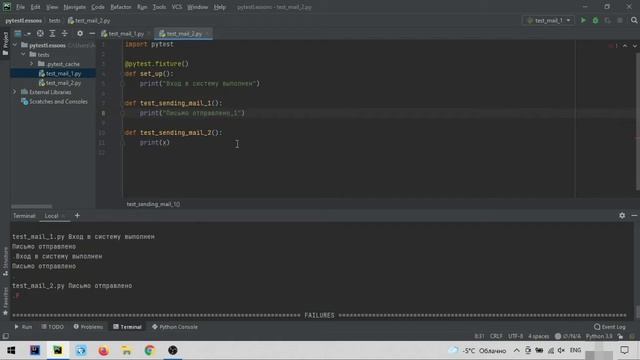Open the Event Log

(x=610, y=327)
